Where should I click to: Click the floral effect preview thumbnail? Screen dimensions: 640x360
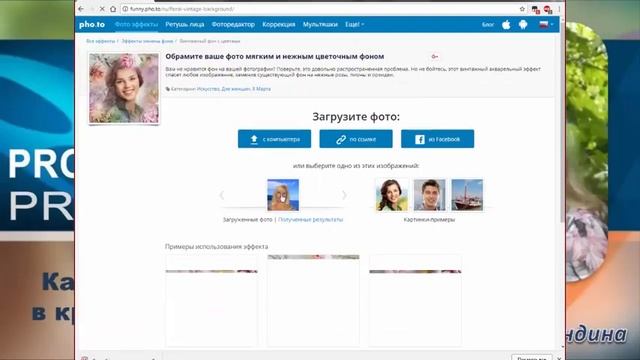[x=124, y=88]
